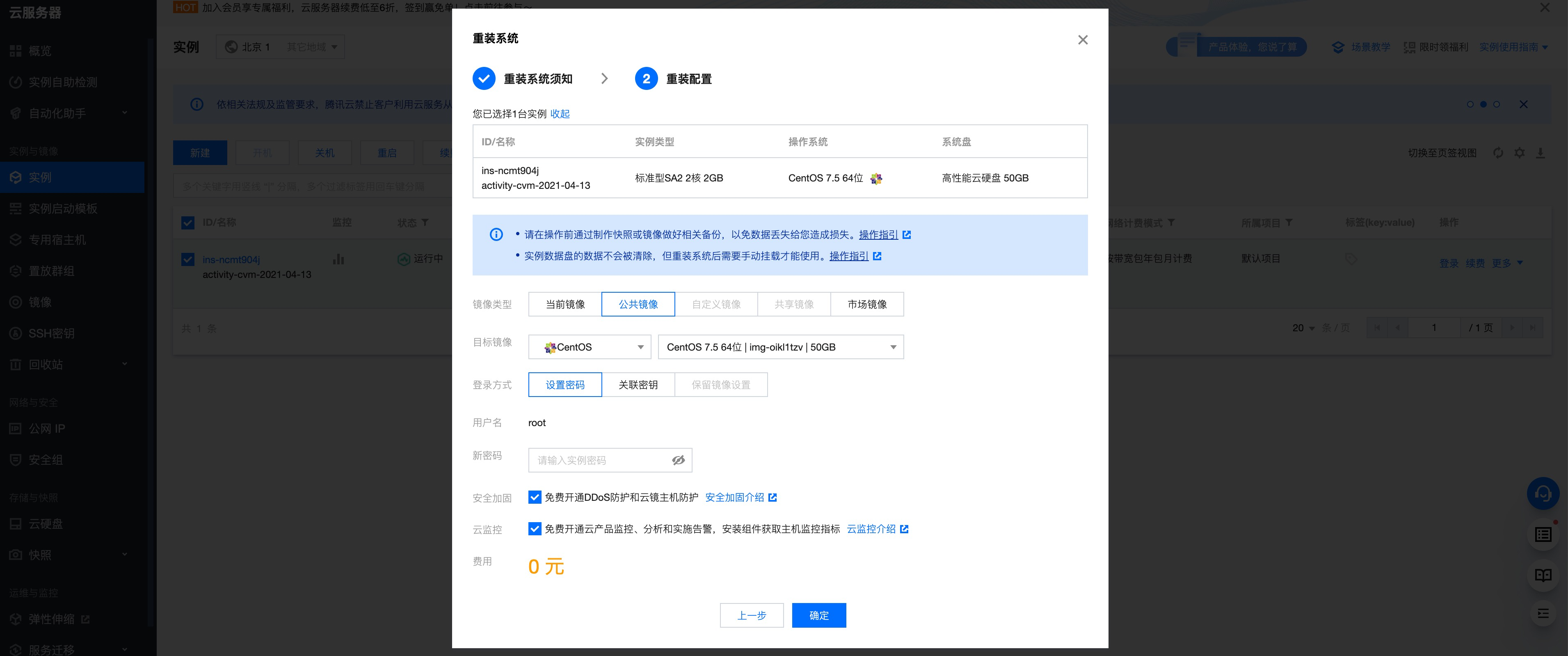1568x656 pixels.
Task: Select the 当前镜像 image type tab
Action: coord(565,304)
